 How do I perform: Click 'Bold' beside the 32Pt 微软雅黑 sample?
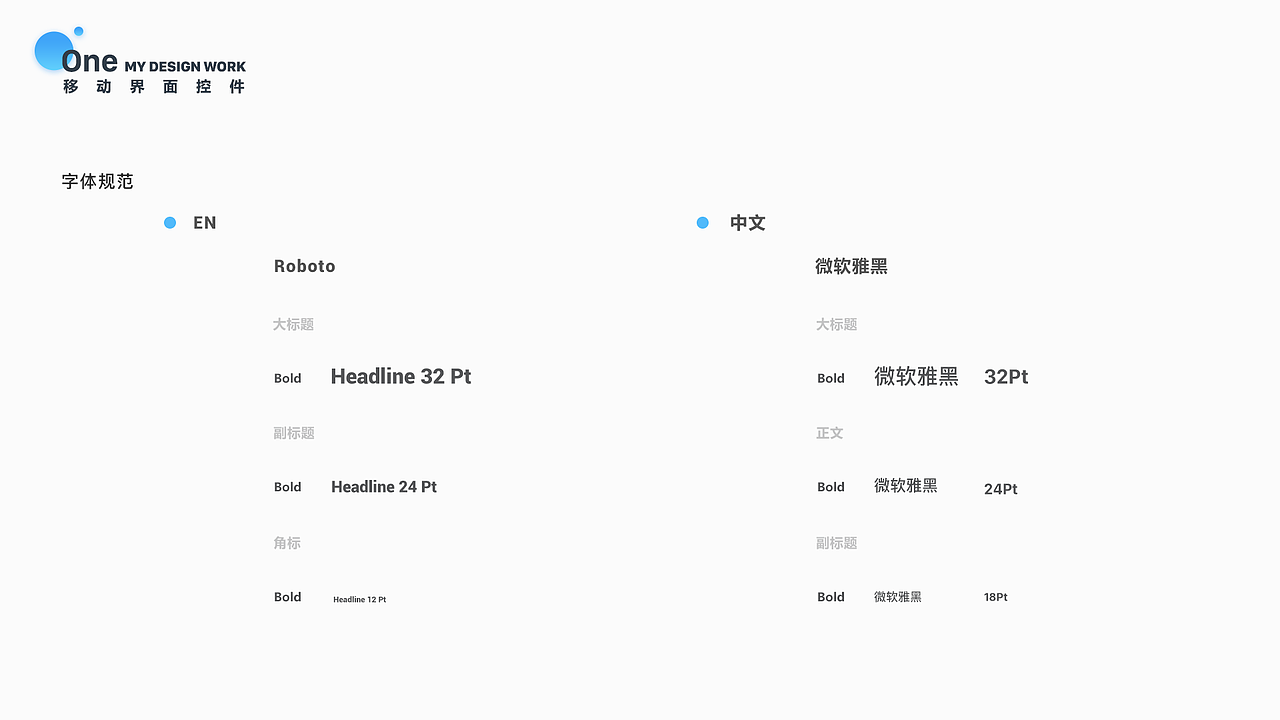click(x=831, y=378)
